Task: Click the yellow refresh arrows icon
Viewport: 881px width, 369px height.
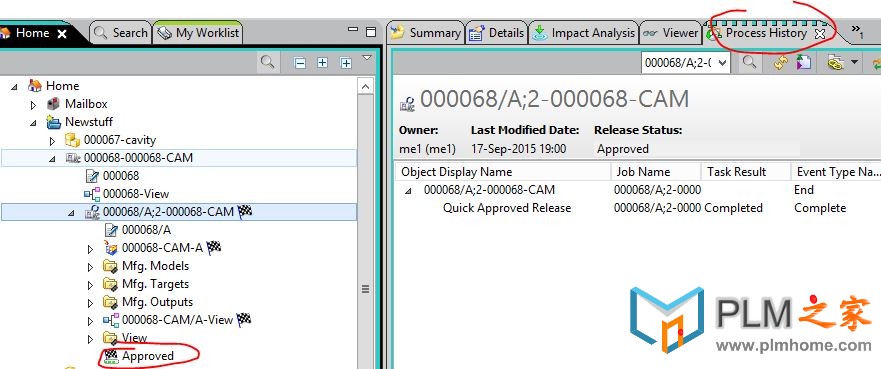Action: pyautogui.click(x=780, y=62)
